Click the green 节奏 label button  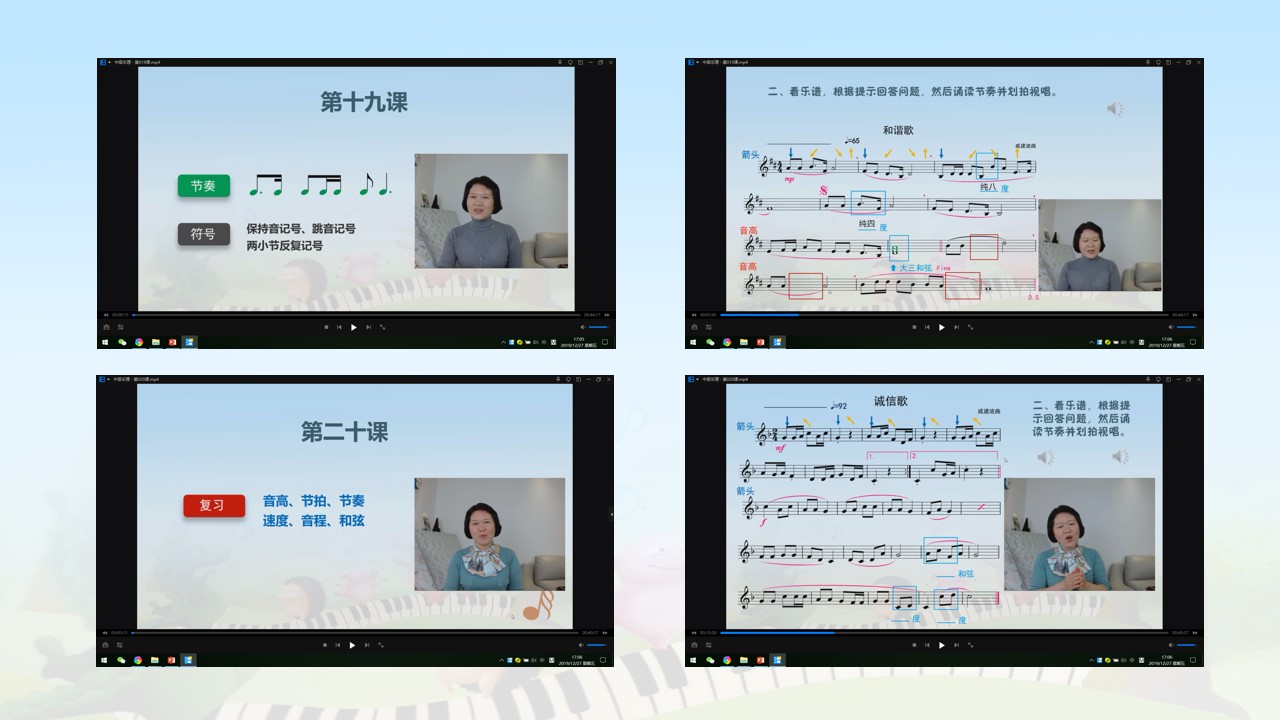(203, 186)
